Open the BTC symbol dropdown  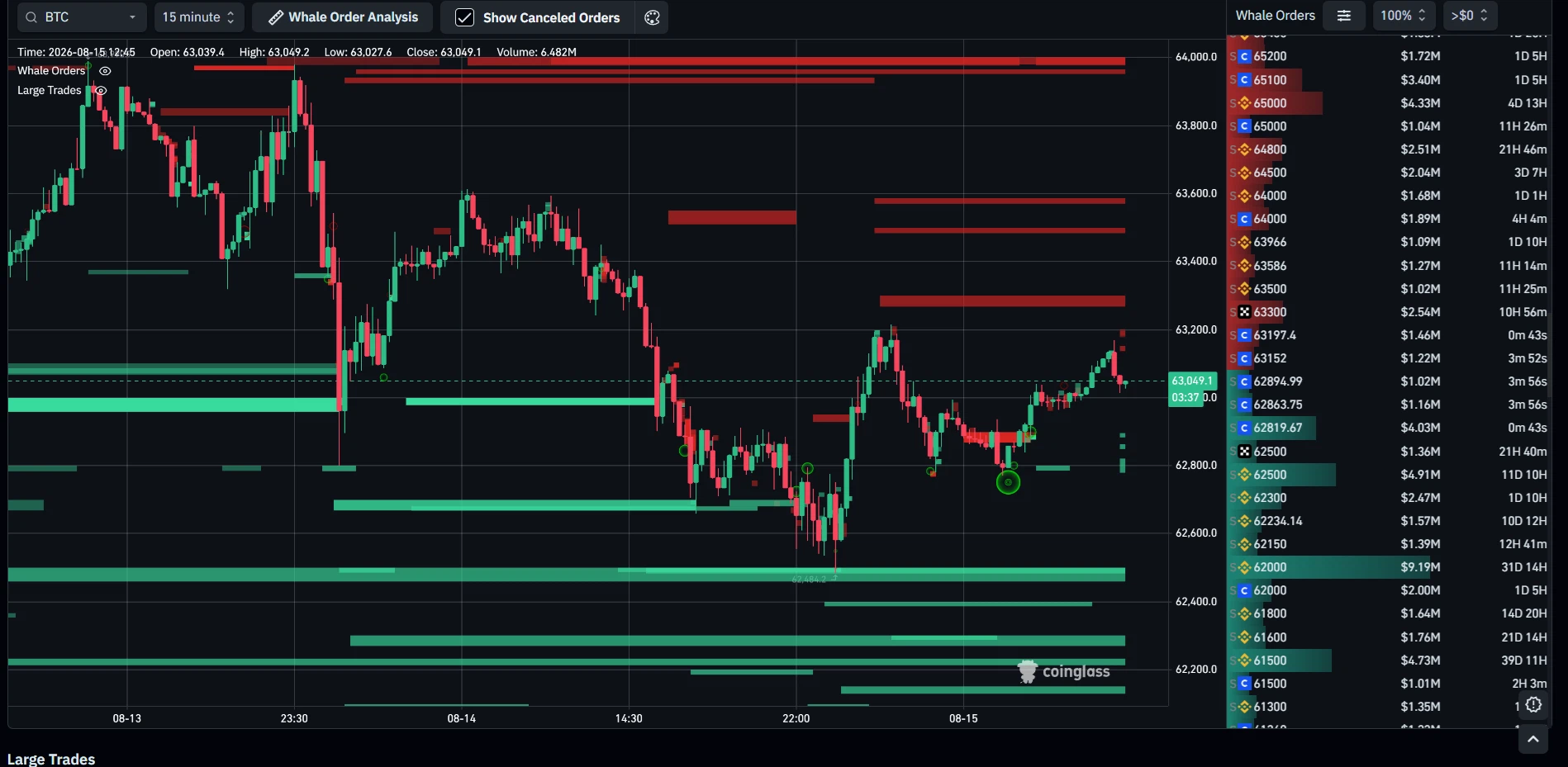tap(82, 17)
